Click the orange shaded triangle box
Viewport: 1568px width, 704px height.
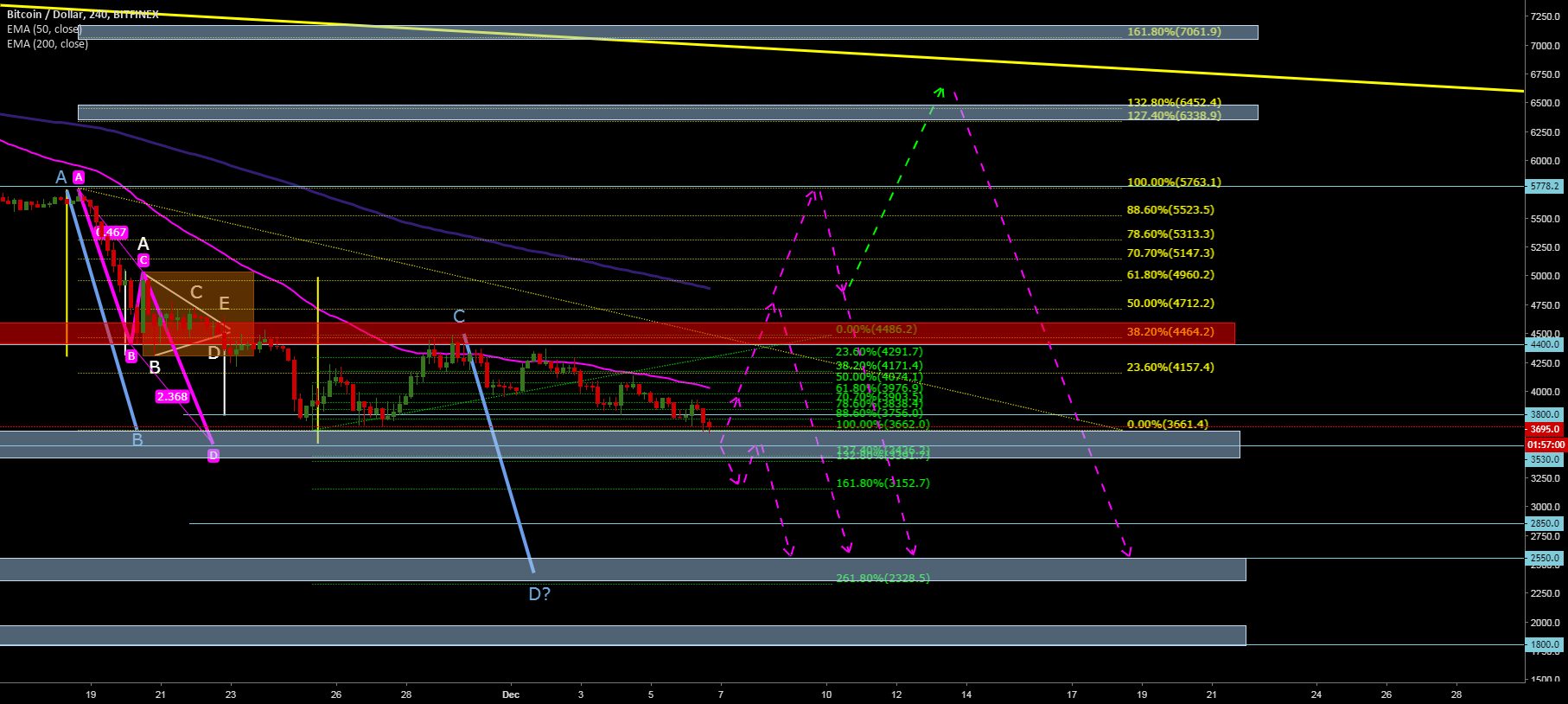point(199,313)
